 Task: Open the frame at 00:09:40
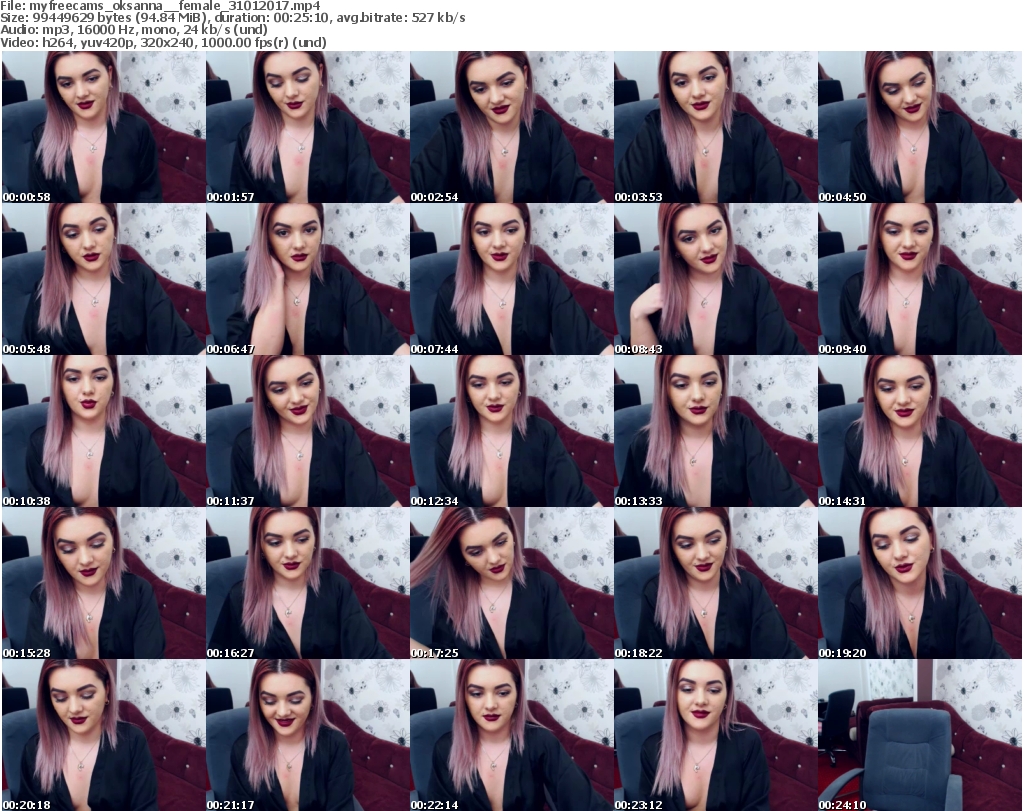(x=920, y=279)
